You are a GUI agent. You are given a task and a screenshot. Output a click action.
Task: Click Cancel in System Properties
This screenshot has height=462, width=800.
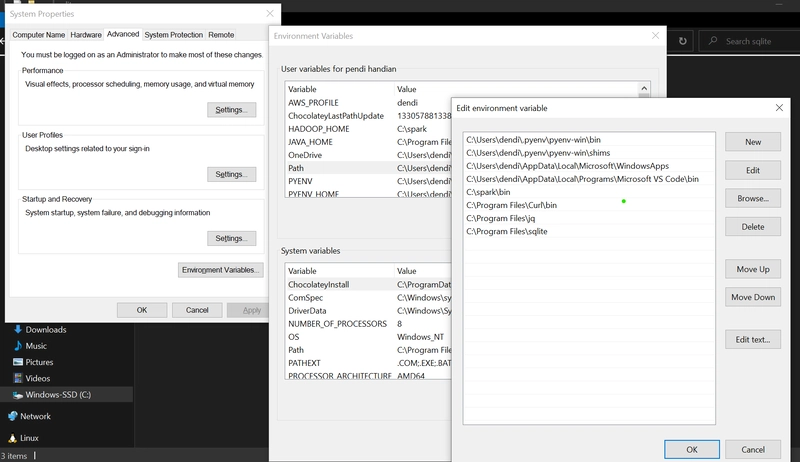[197, 310]
